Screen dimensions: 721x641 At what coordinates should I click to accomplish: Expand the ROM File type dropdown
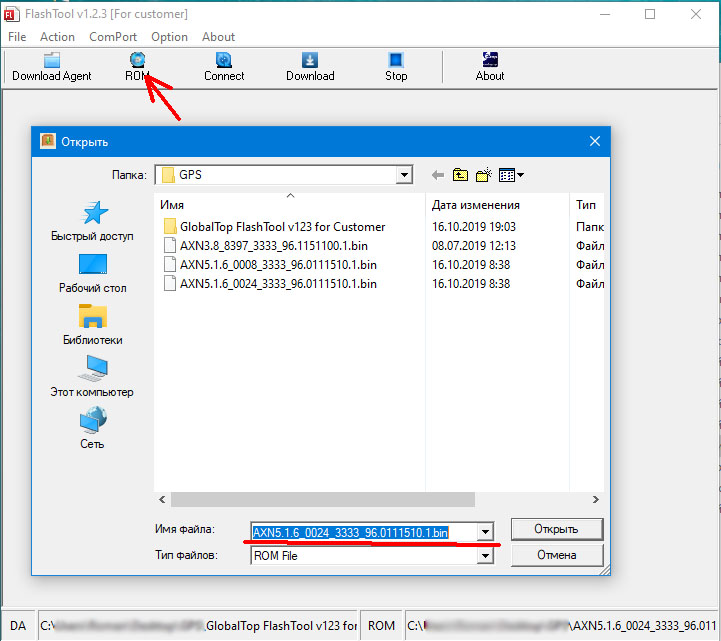pyautogui.click(x=486, y=556)
